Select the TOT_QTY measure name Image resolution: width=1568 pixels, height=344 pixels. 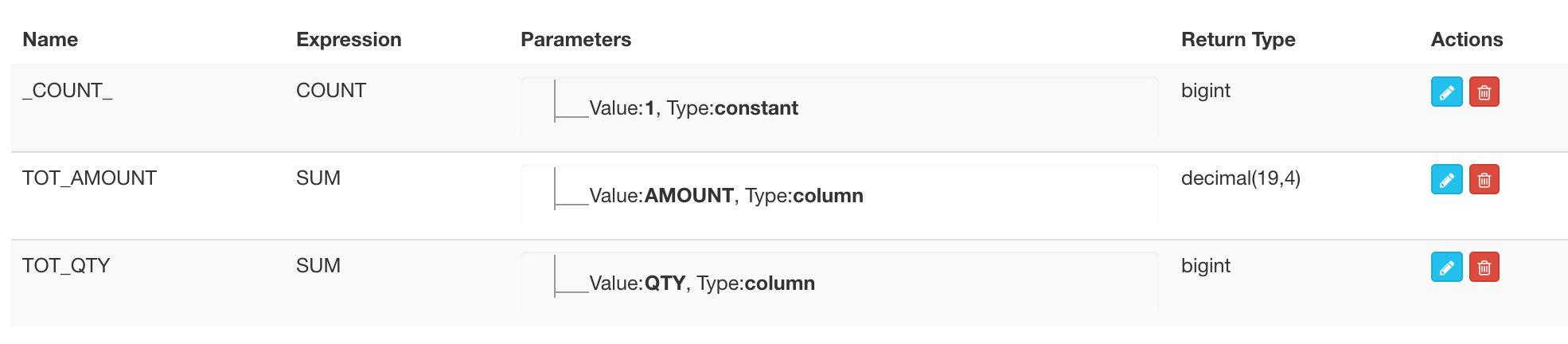pyautogui.click(x=66, y=266)
